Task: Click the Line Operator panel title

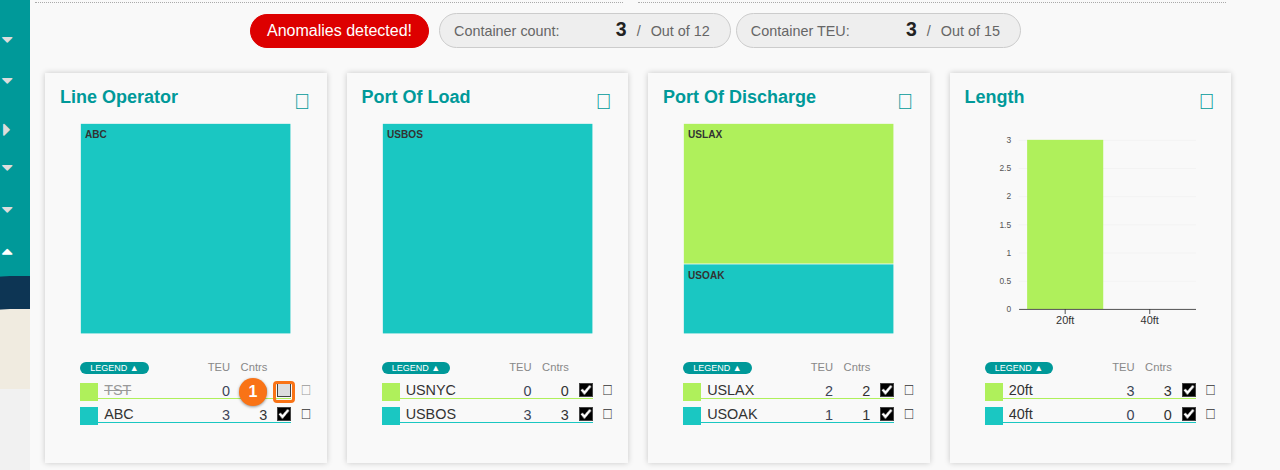Action: pyautogui.click(x=119, y=97)
